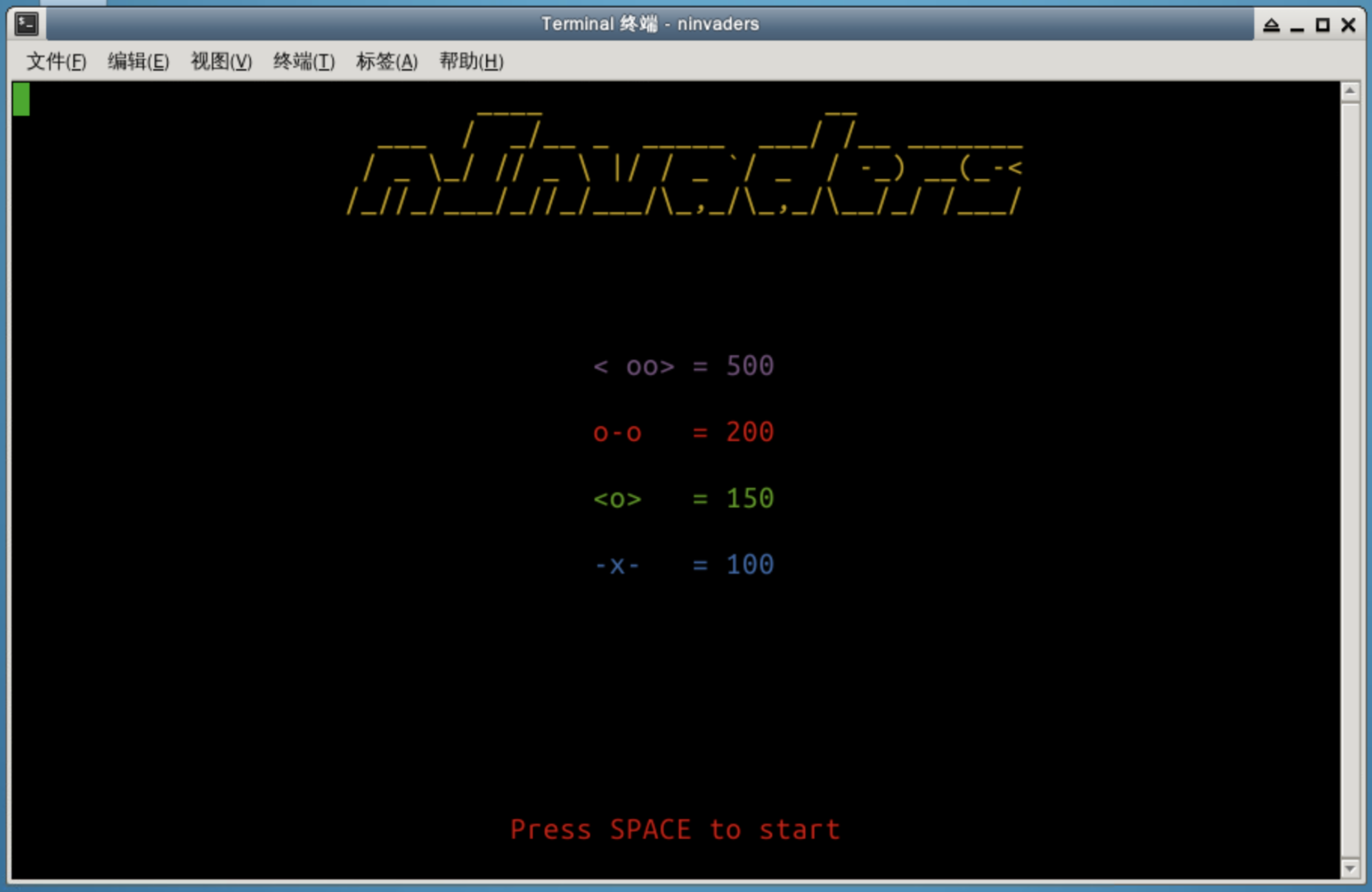Open the 视图(V) menu
The width and height of the screenshot is (1372, 892).
pyautogui.click(x=221, y=61)
